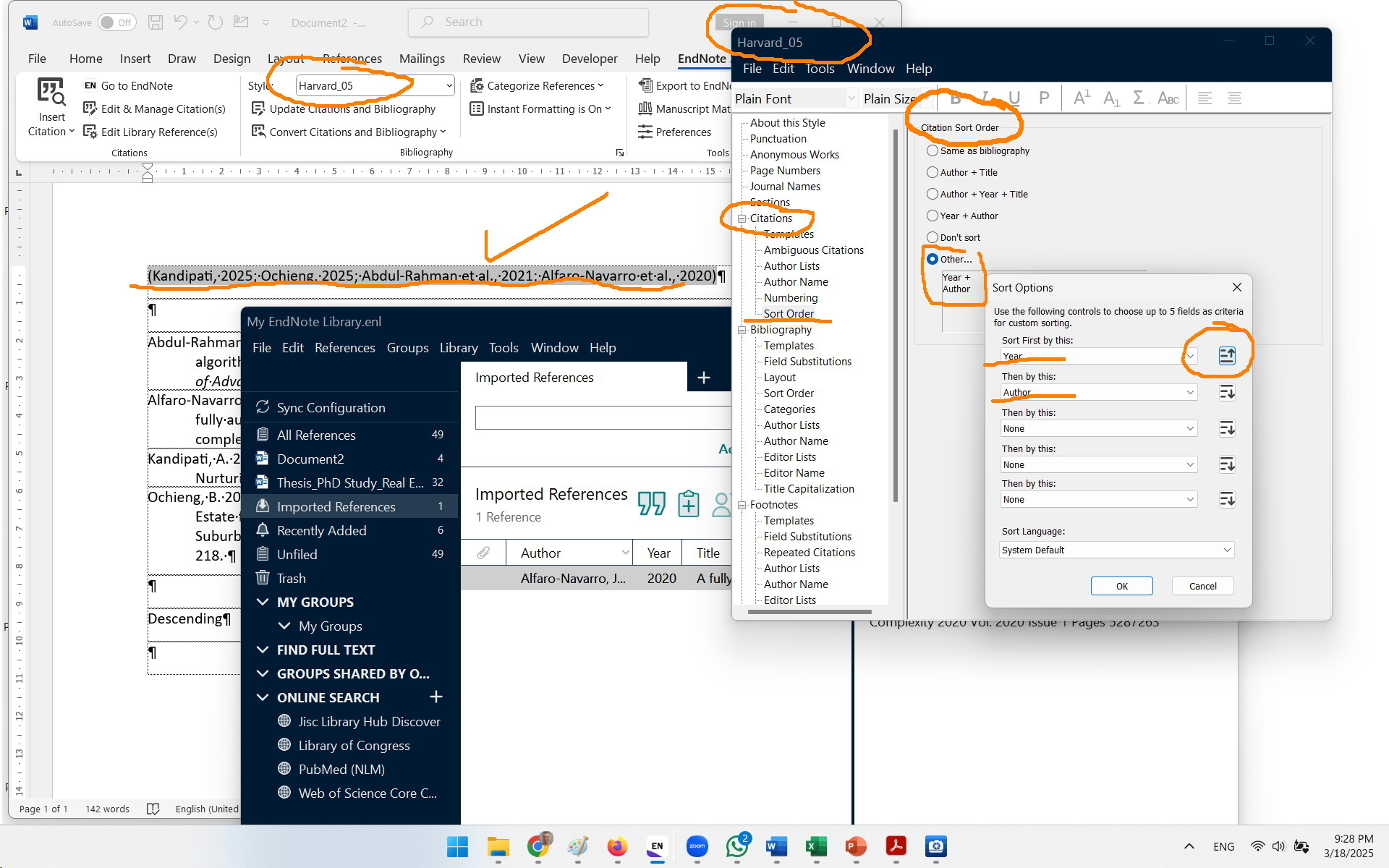Click the quotation mark insert citation icon
The height and width of the screenshot is (868, 1389).
click(651, 503)
